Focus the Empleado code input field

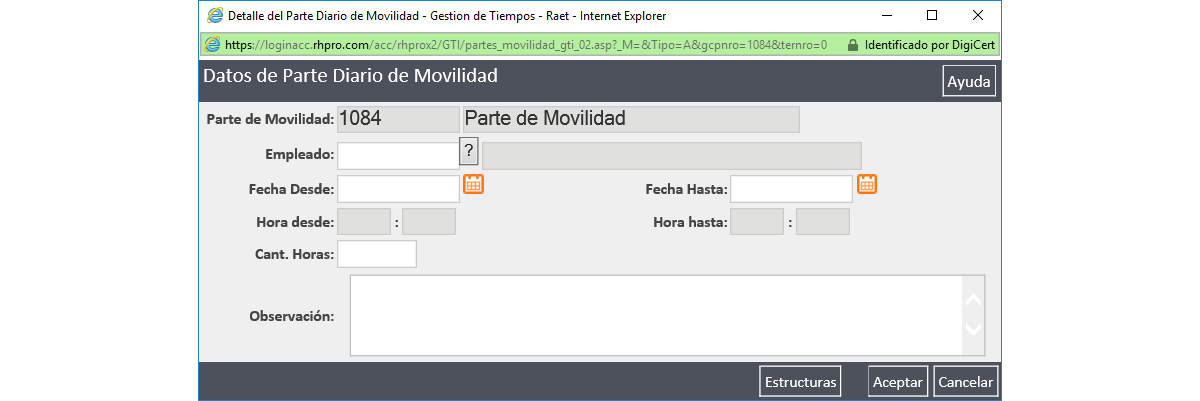coord(398,155)
